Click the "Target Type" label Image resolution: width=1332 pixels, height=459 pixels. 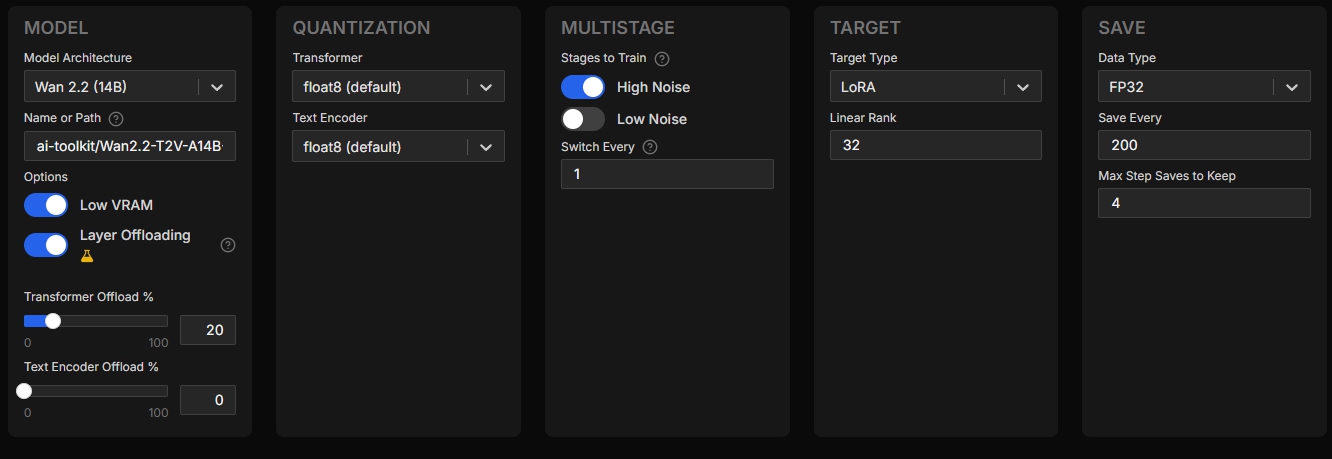click(866, 58)
